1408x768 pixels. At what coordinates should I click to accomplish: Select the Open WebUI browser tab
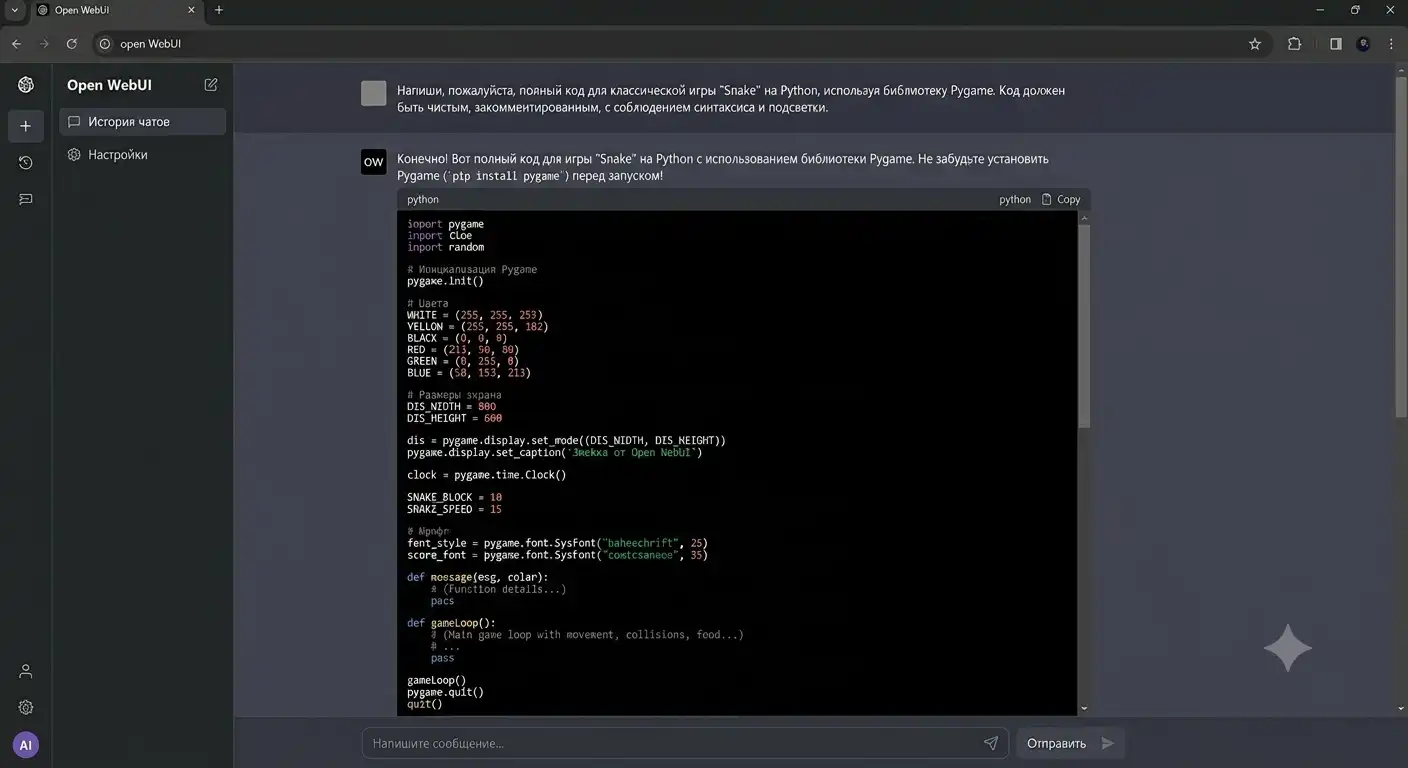point(115,10)
